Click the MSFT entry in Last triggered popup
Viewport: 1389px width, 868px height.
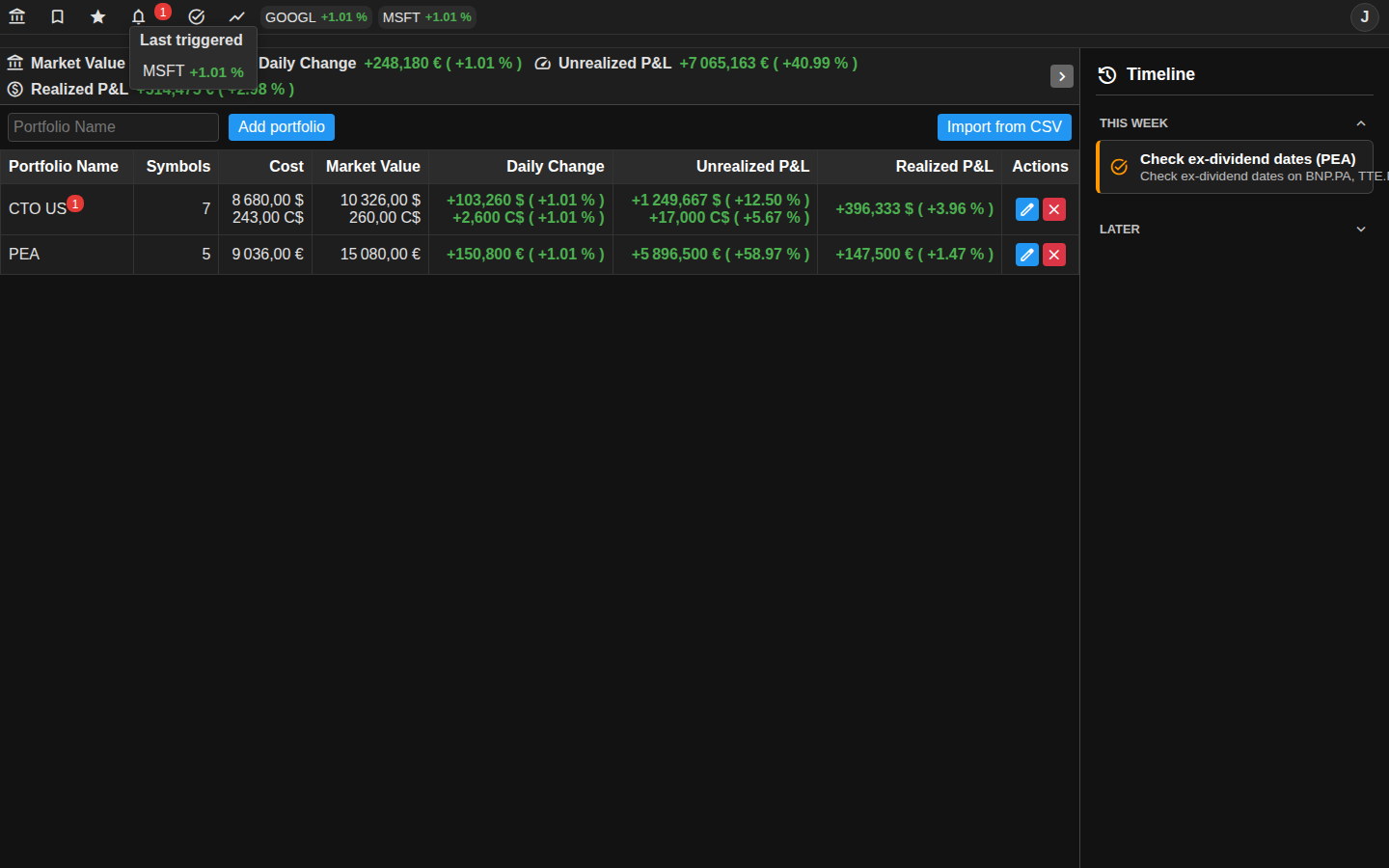point(193,71)
